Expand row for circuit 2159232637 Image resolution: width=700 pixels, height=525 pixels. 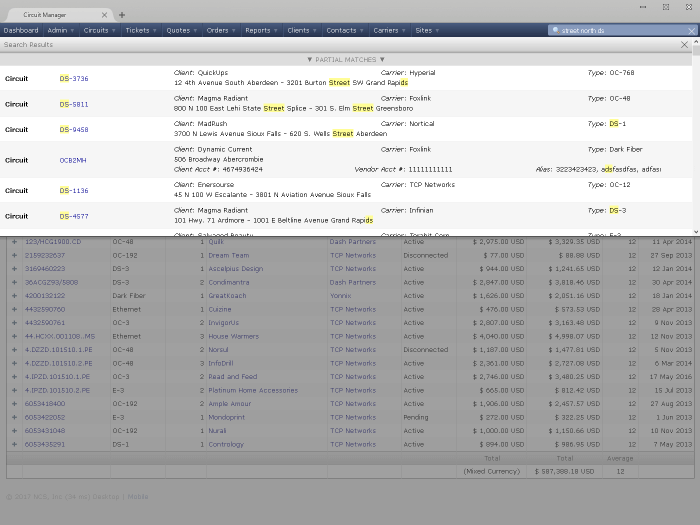coord(14,255)
